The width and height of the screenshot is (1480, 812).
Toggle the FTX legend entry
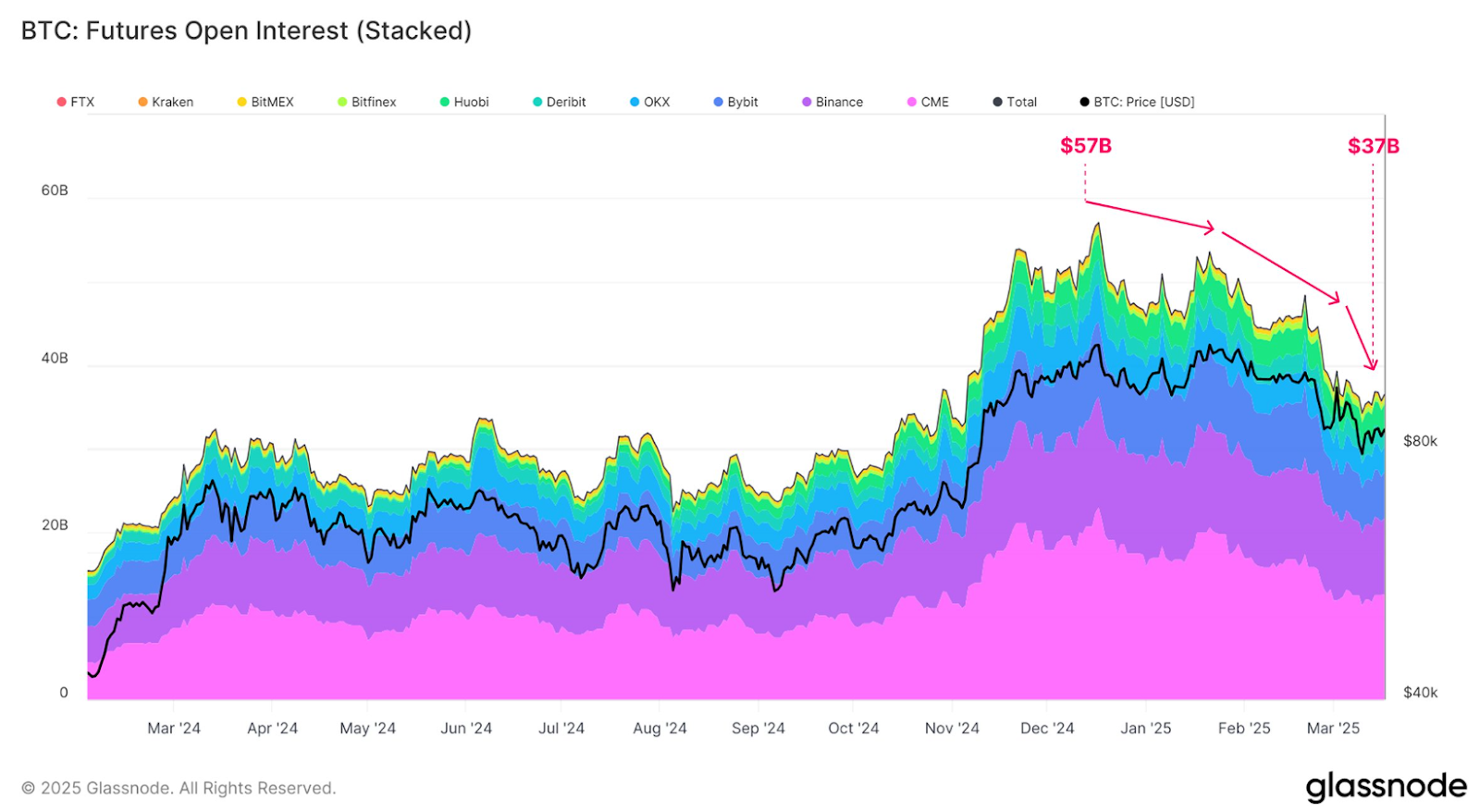click(x=76, y=102)
